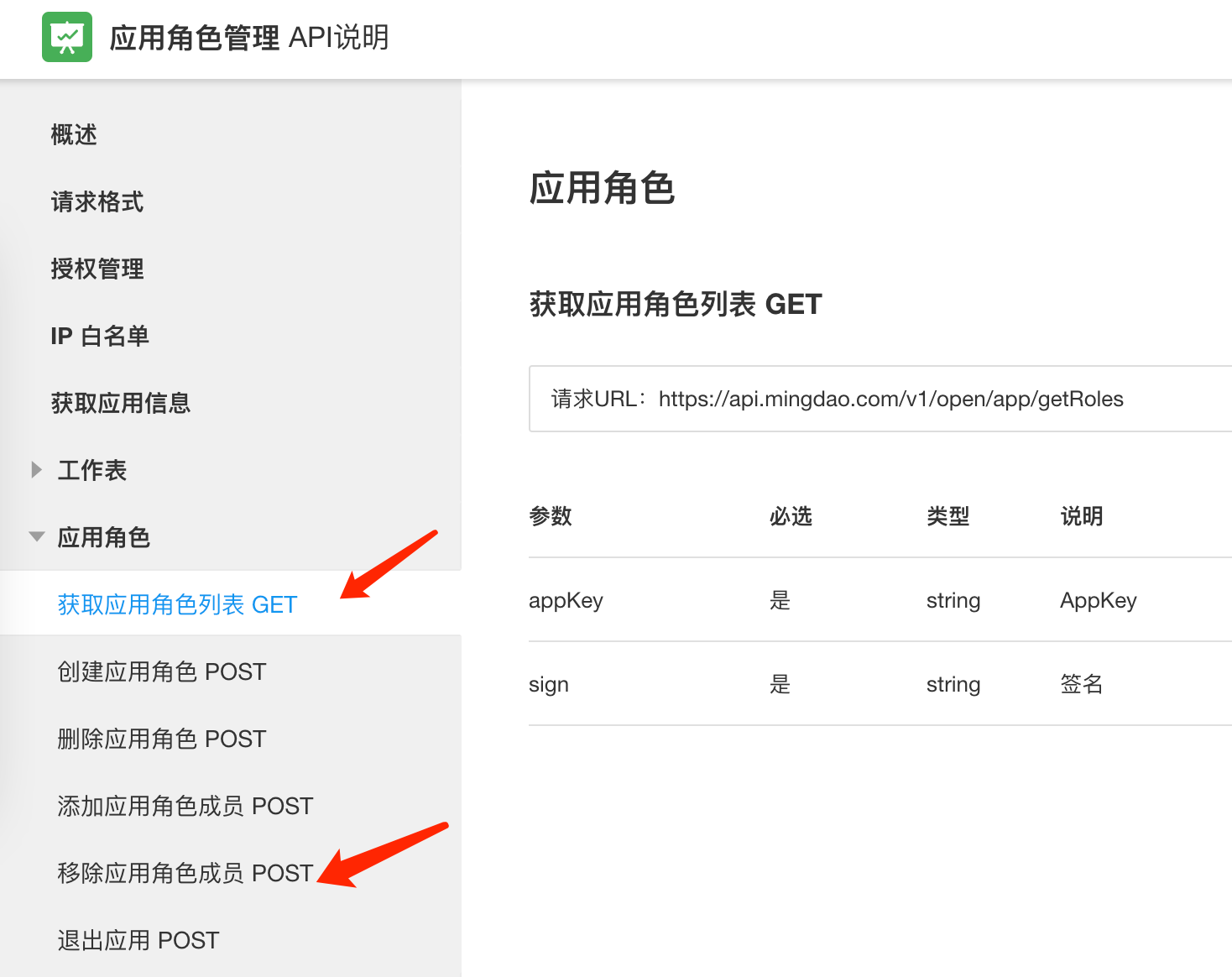This screenshot has height=977, width=1232.
Task: Click the string type in appKey row
Action: [x=953, y=600]
